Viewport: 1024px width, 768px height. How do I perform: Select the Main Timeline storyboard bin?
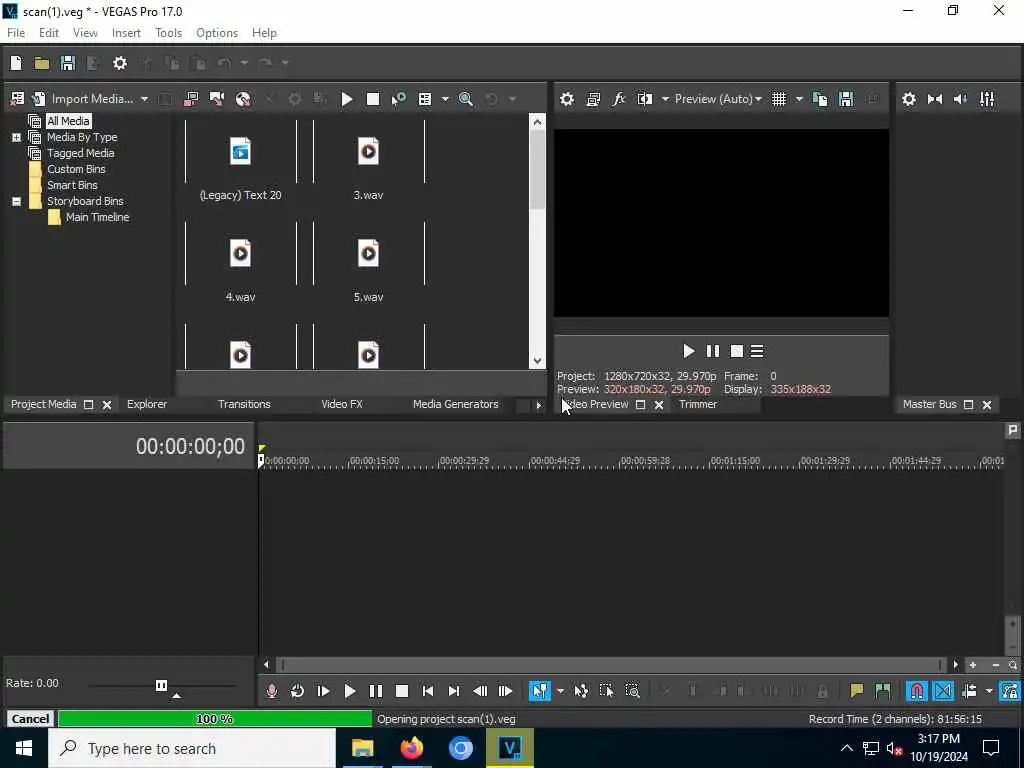pyautogui.click(x=97, y=217)
